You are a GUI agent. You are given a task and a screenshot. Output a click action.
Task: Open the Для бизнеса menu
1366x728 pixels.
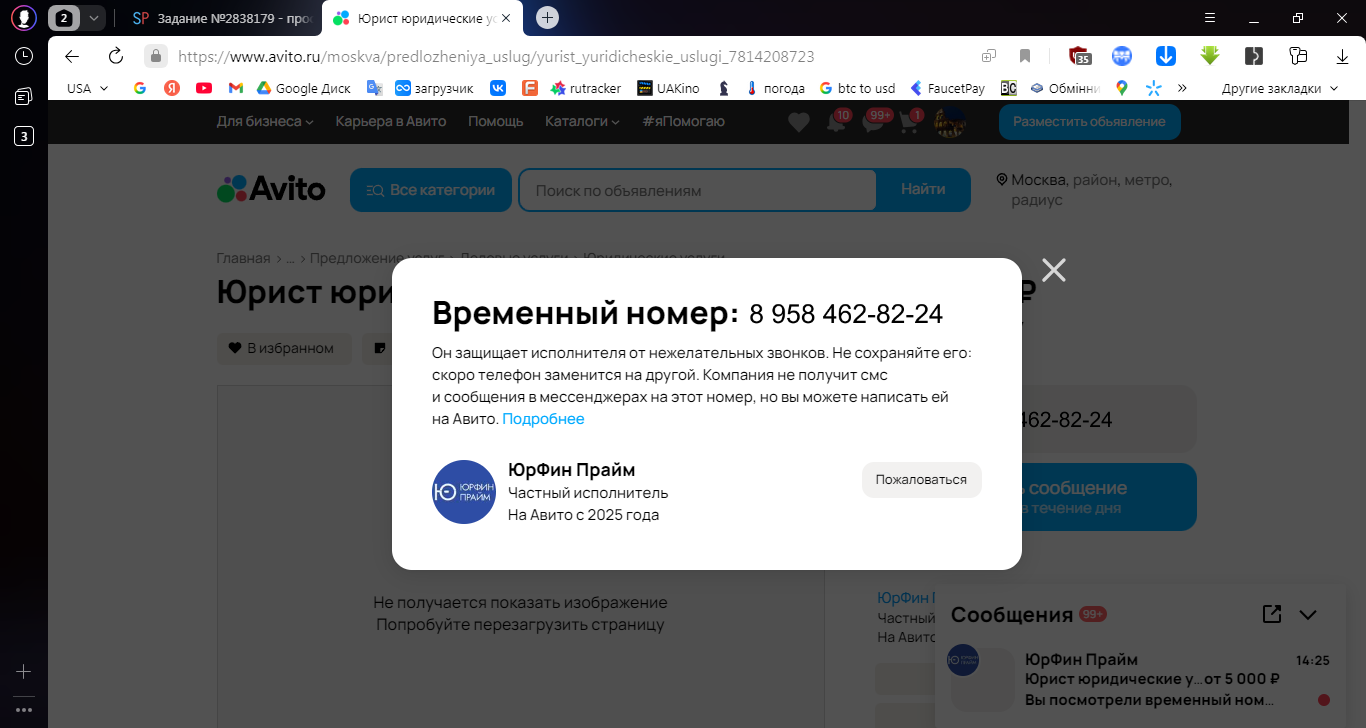(x=265, y=121)
